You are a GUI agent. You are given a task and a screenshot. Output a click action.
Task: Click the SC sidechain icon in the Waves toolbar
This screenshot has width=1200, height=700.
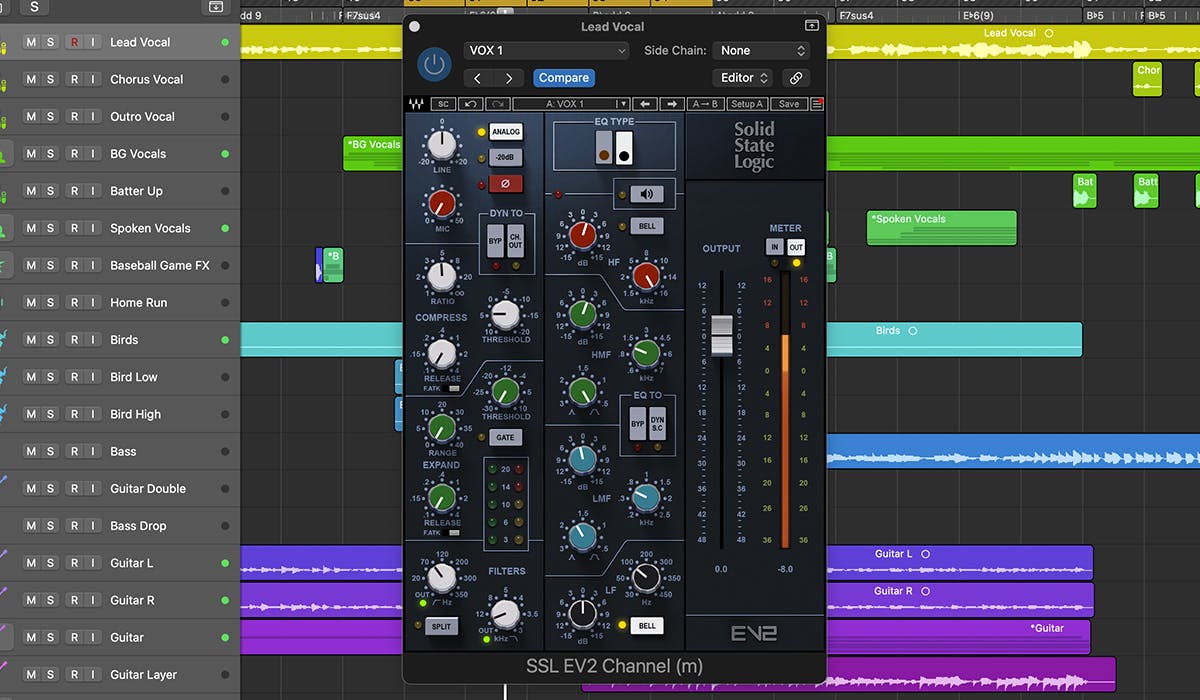[x=443, y=103]
